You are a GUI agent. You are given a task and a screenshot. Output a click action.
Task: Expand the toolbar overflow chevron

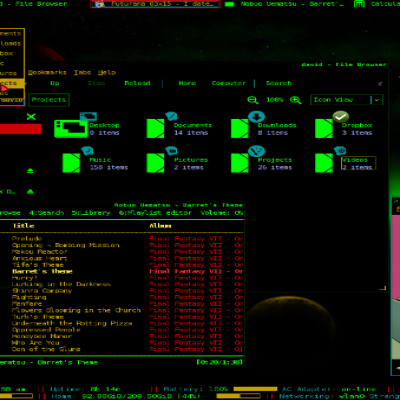click(380, 84)
